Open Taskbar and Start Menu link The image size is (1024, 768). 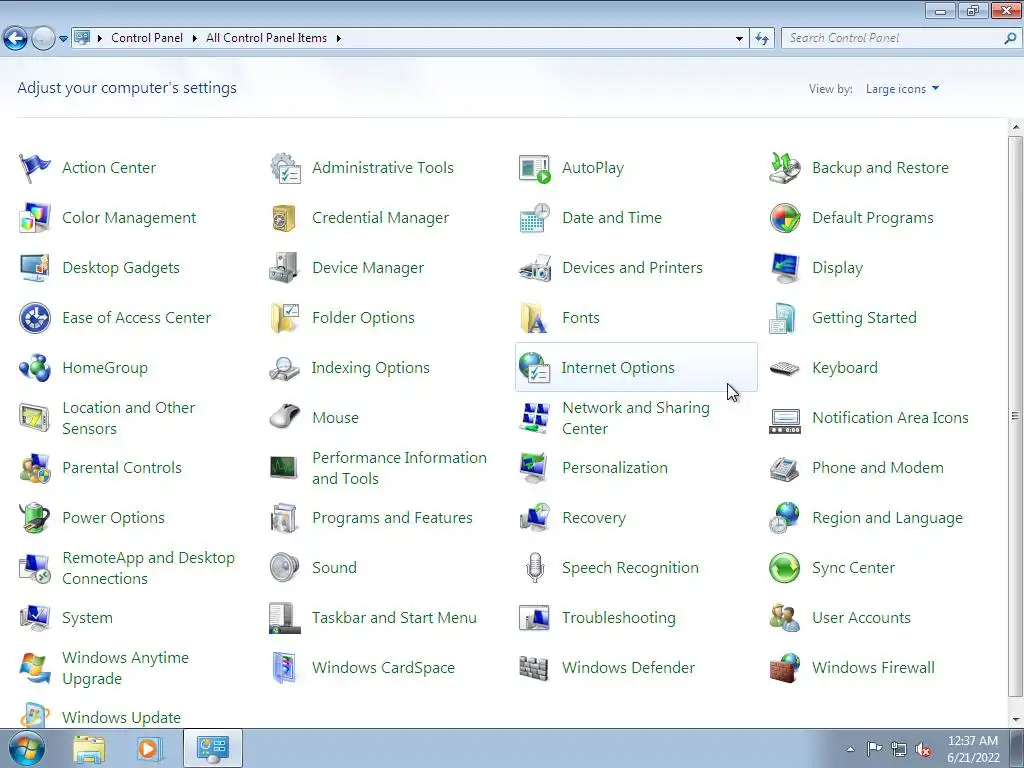(394, 618)
